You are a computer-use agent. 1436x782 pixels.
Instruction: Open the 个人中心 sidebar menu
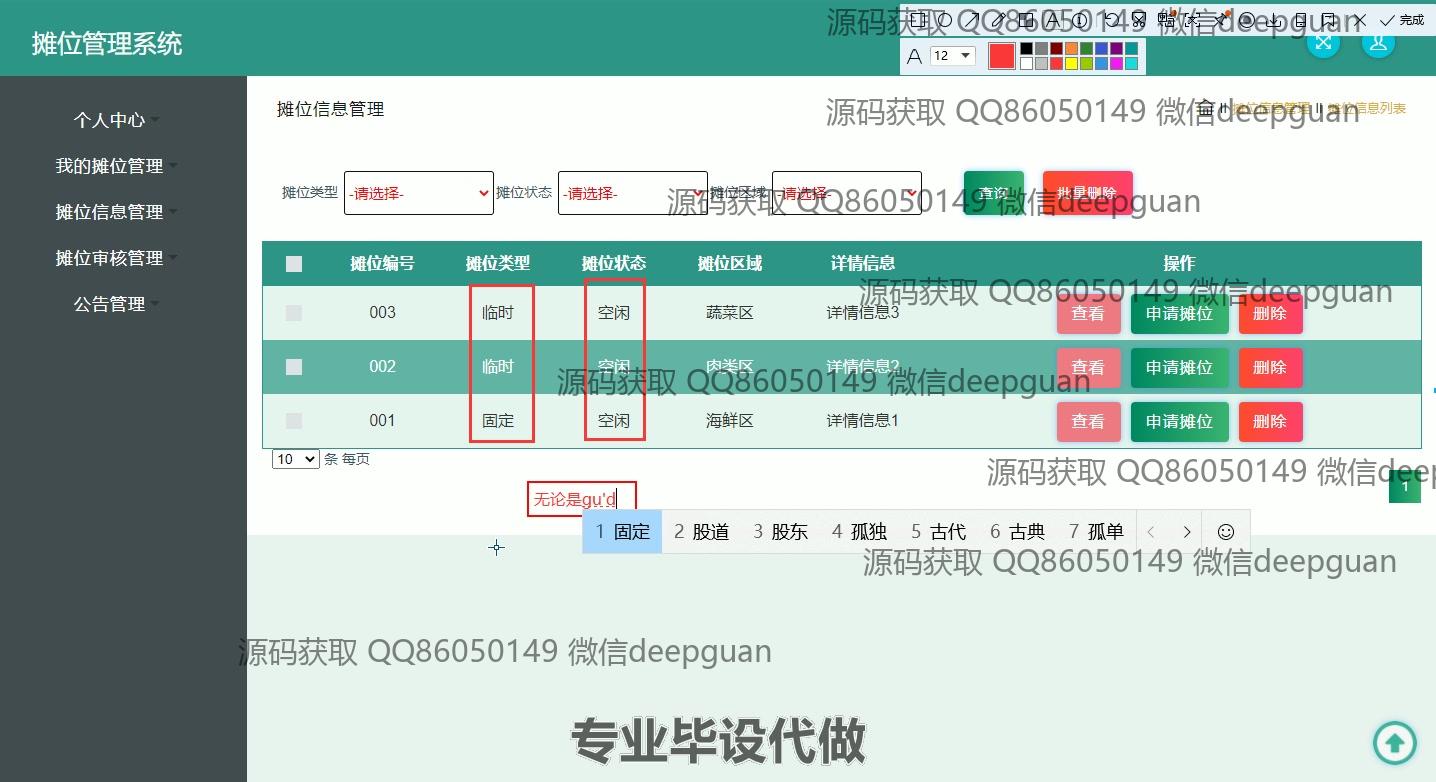(x=110, y=120)
